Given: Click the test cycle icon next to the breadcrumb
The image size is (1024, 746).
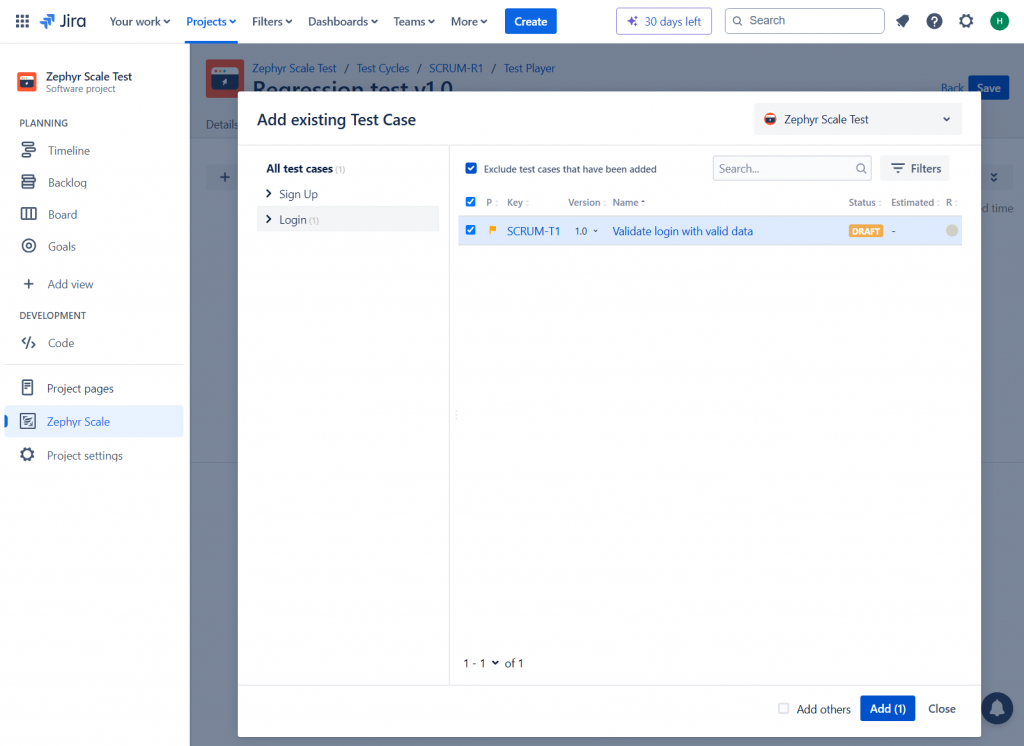Looking at the screenshot, I should click(x=224, y=78).
